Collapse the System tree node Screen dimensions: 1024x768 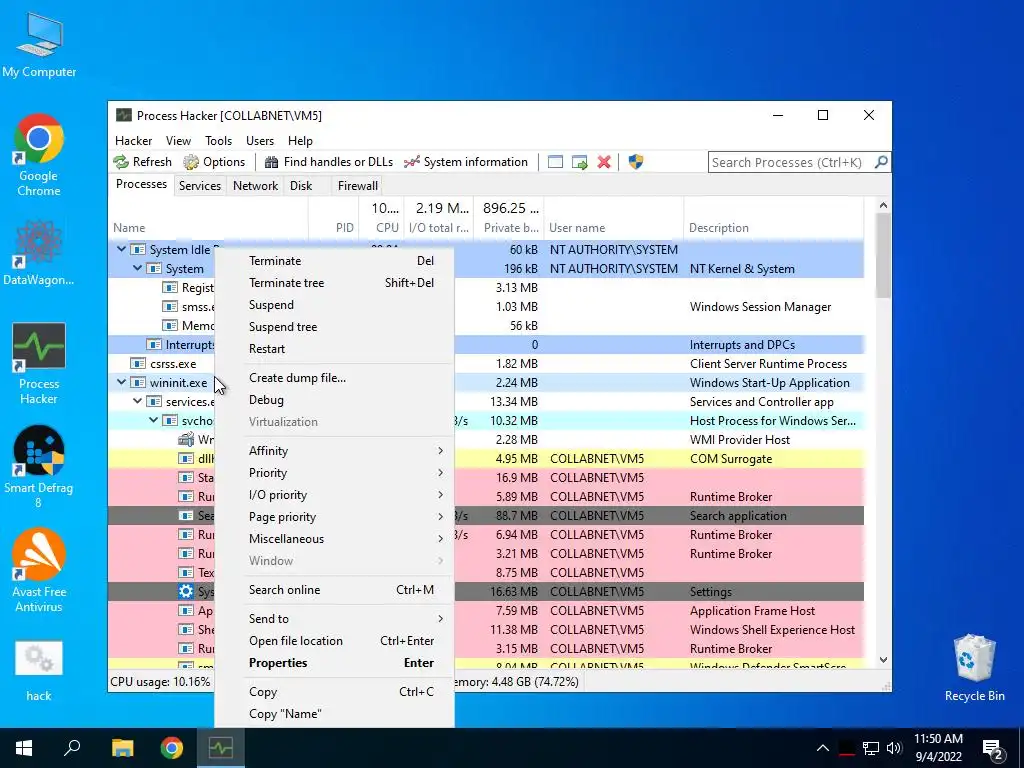pyautogui.click(x=137, y=268)
